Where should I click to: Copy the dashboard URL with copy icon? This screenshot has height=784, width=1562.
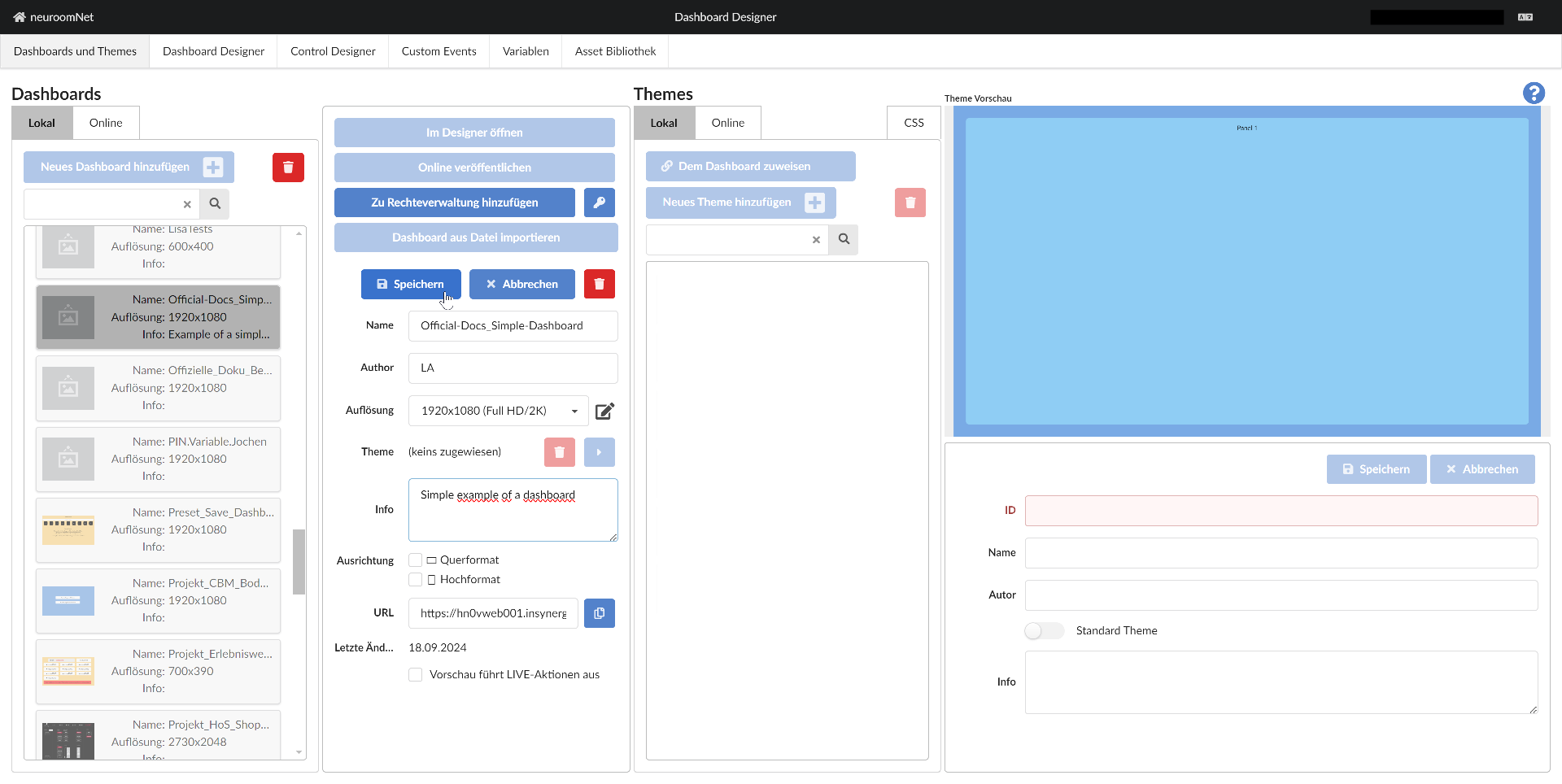tap(599, 613)
